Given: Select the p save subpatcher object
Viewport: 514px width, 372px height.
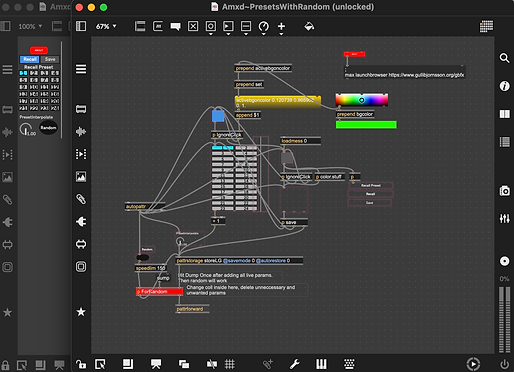Looking at the screenshot, I should (x=294, y=222).
